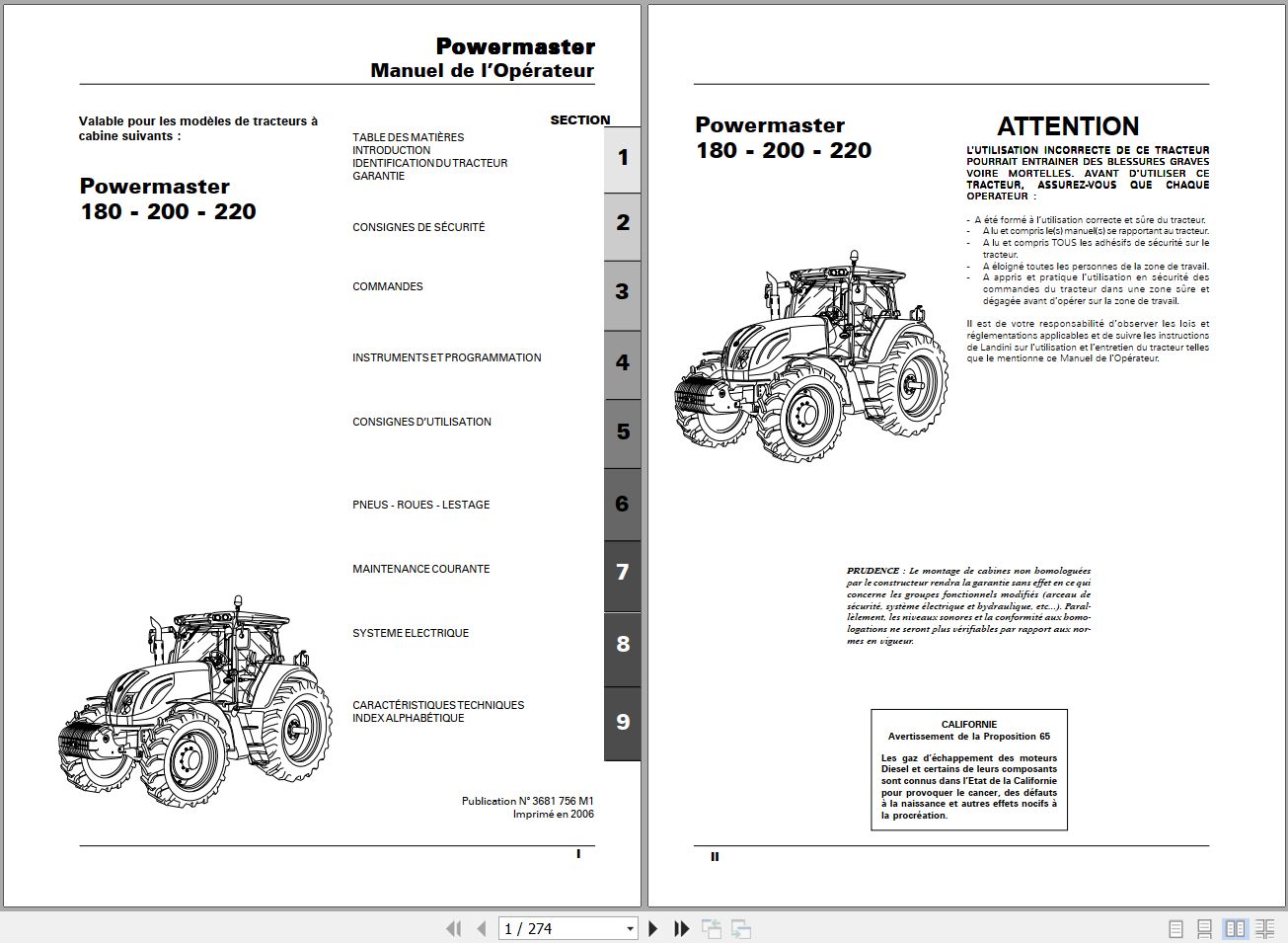Click MAINTENANCE COURANTE entry
This screenshot has width=1288, height=943.
pos(421,569)
